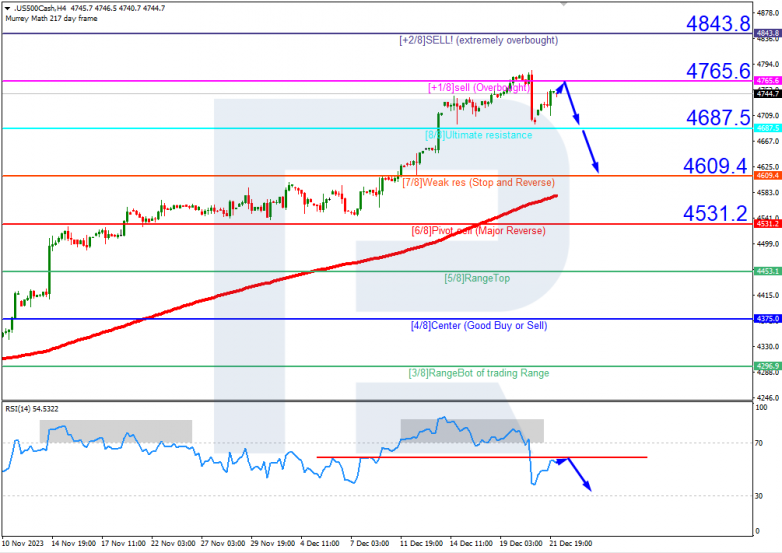Click the chart dropdown arrow beside .US500Cash
The height and width of the screenshot is (553, 782).
[x=7, y=8]
